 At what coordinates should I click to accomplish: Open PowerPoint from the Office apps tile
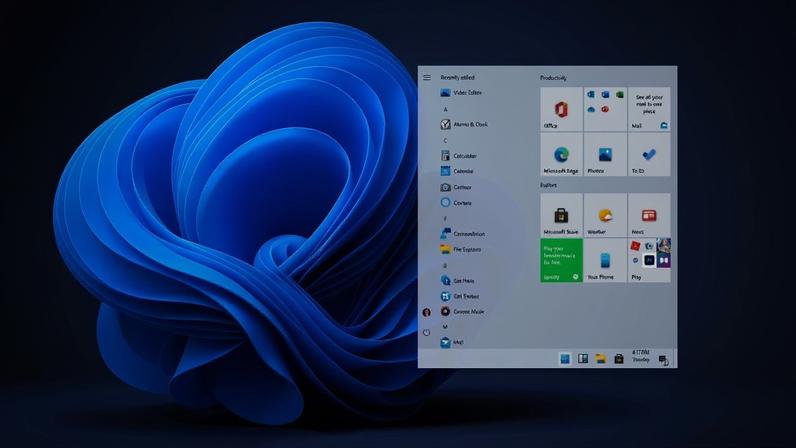[605, 109]
